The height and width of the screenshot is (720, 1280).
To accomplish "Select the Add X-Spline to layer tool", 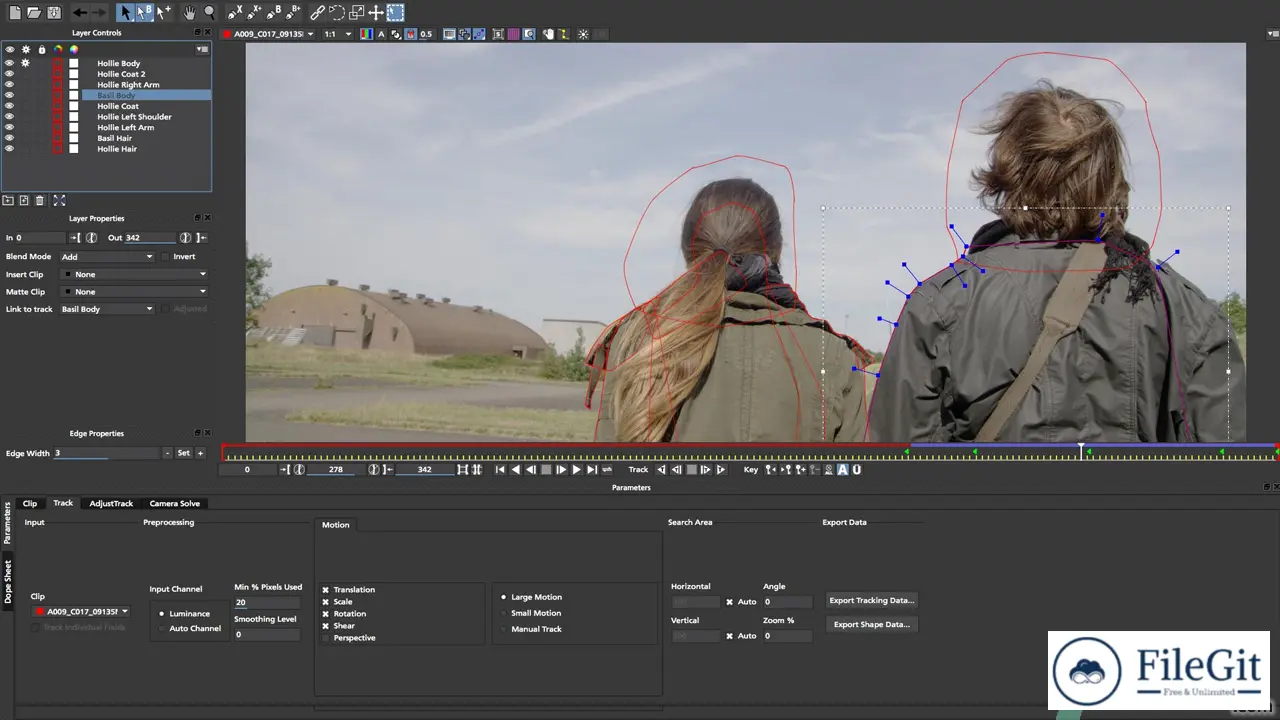I will tap(254, 13).
